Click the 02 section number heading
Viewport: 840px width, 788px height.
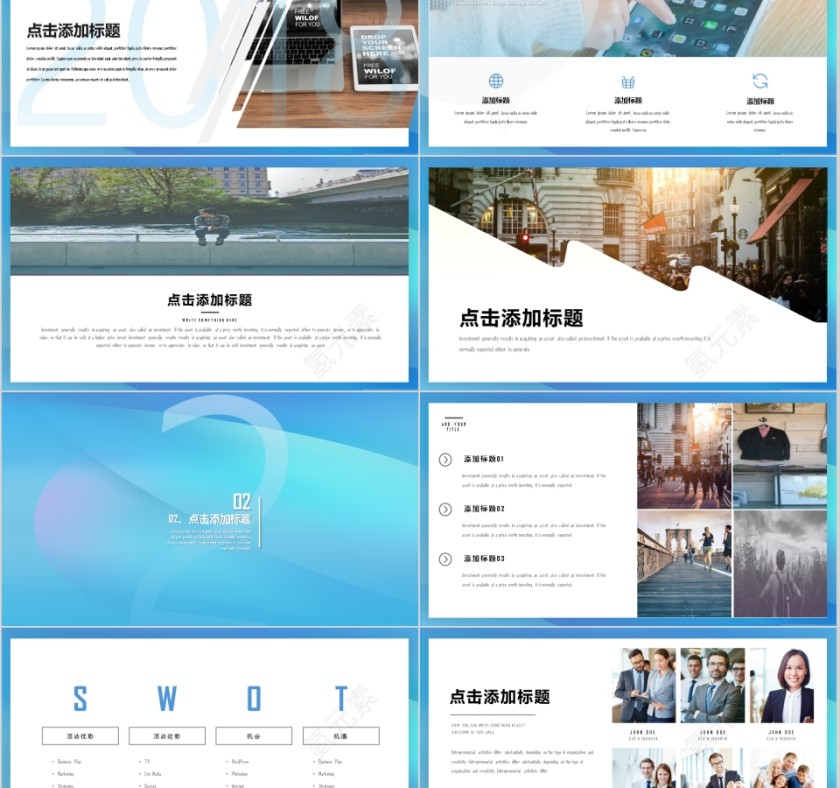coord(242,501)
